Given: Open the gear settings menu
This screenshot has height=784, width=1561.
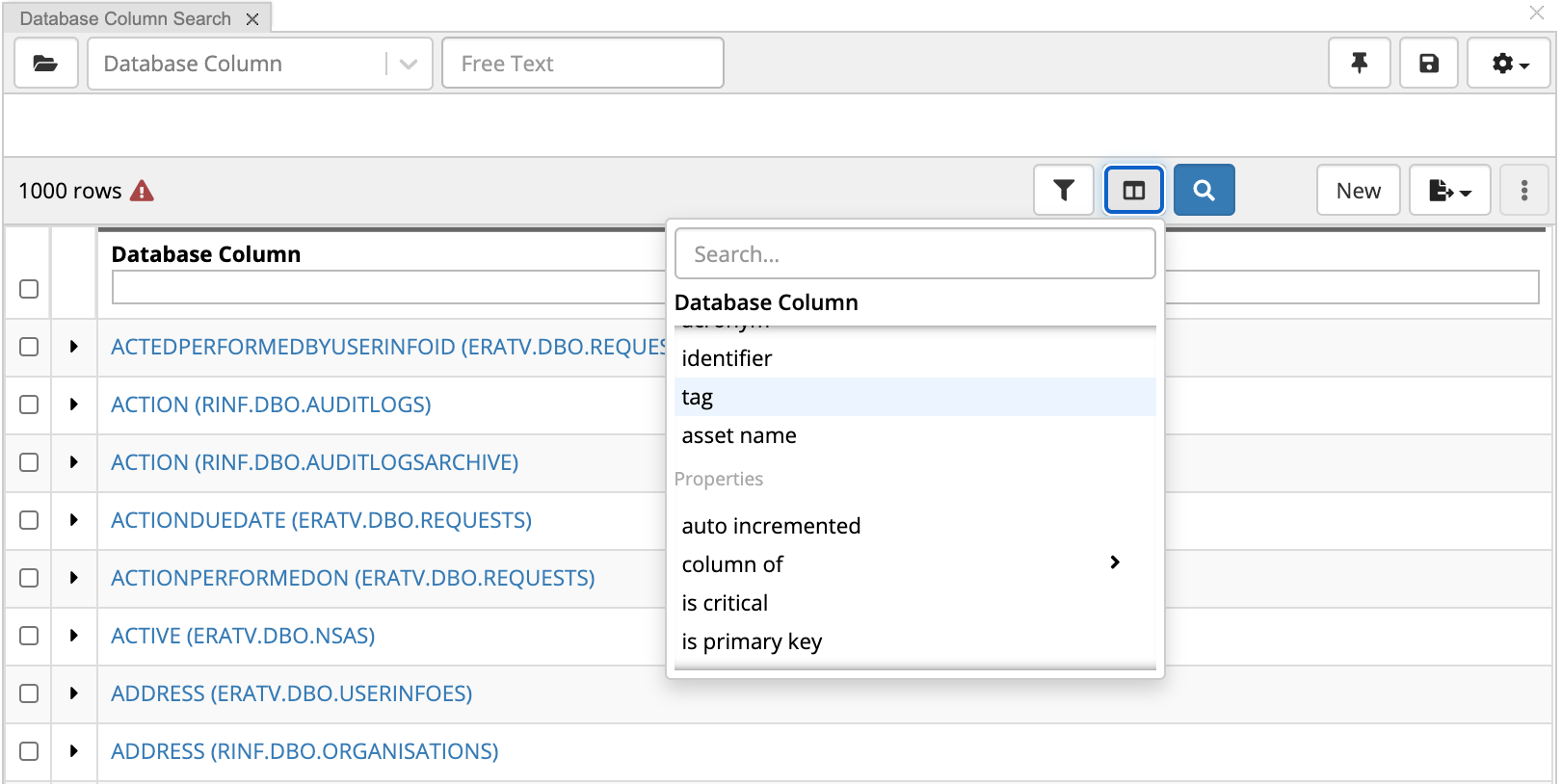Looking at the screenshot, I should 1508,64.
